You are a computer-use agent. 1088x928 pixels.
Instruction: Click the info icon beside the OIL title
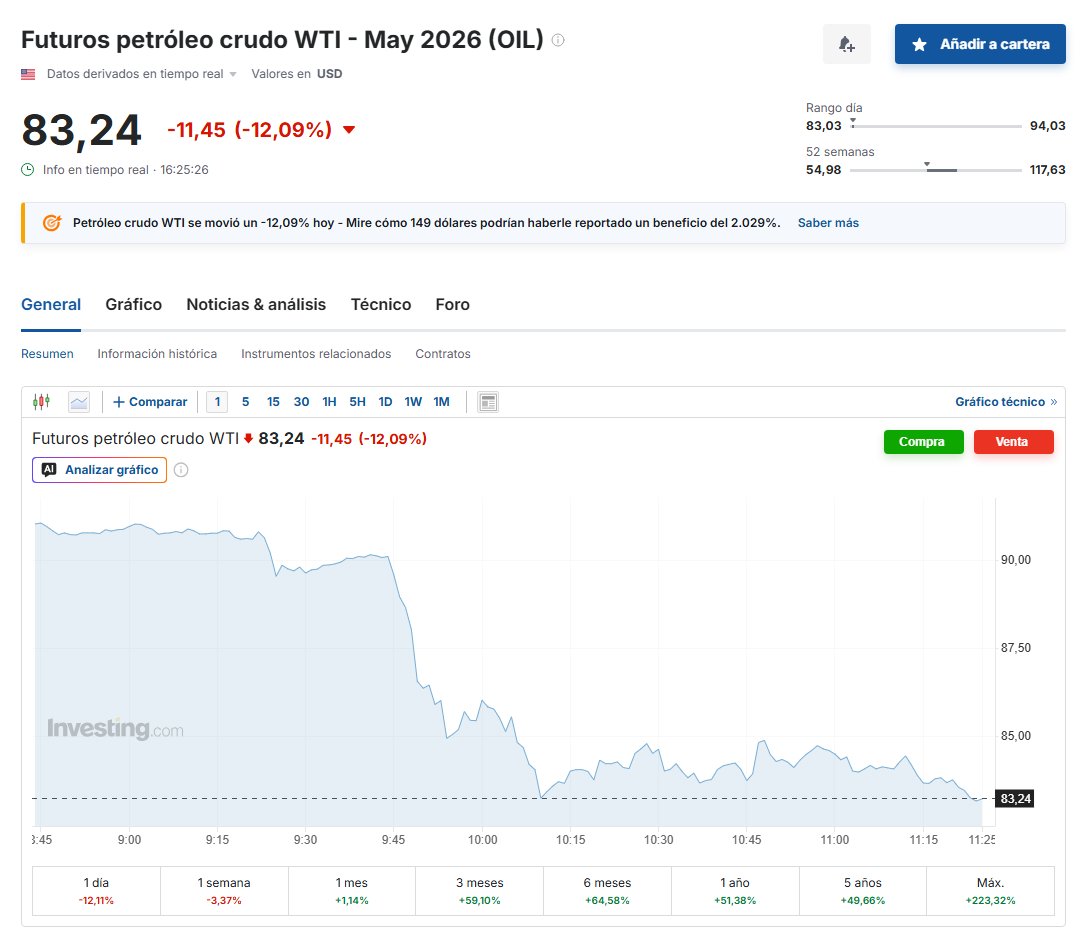click(558, 40)
